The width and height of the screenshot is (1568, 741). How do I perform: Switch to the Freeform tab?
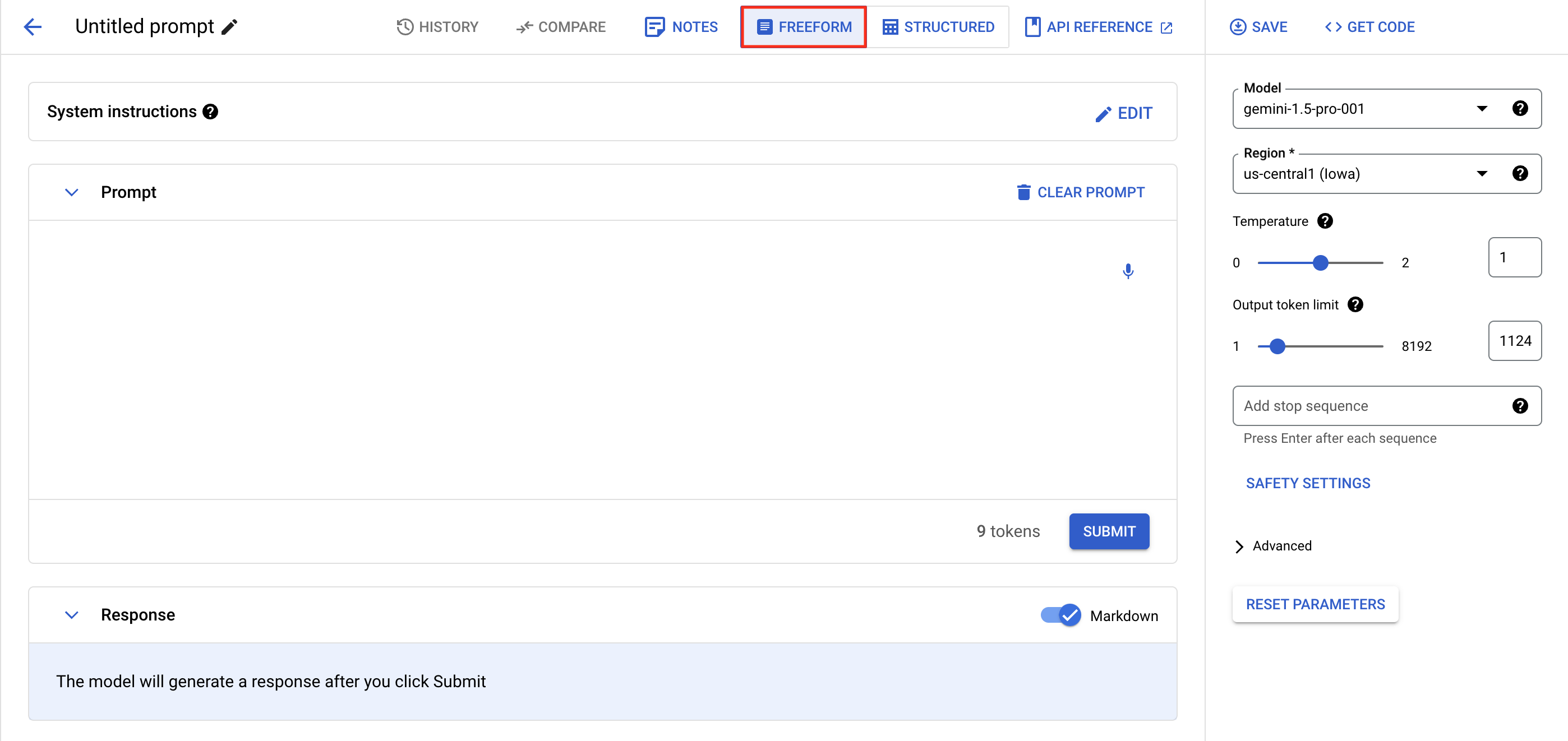[x=804, y=27]
